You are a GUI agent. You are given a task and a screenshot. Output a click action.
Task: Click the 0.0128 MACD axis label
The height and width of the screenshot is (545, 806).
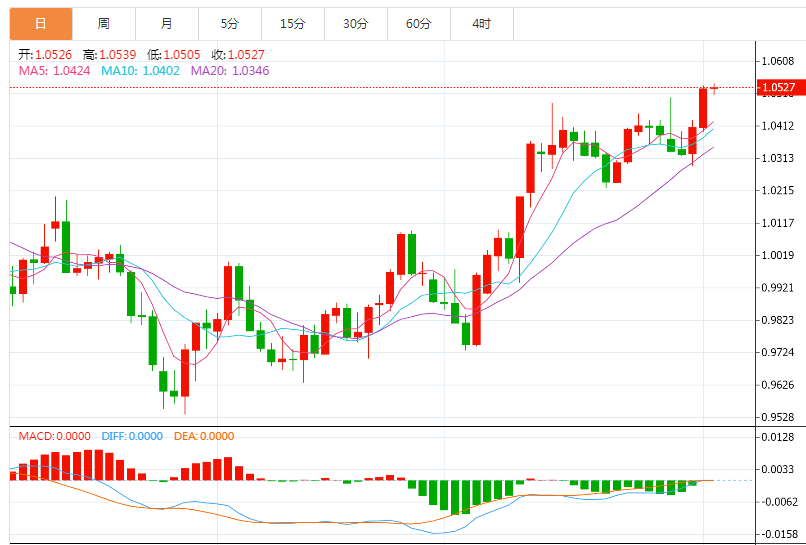click(x=778, y=438)
